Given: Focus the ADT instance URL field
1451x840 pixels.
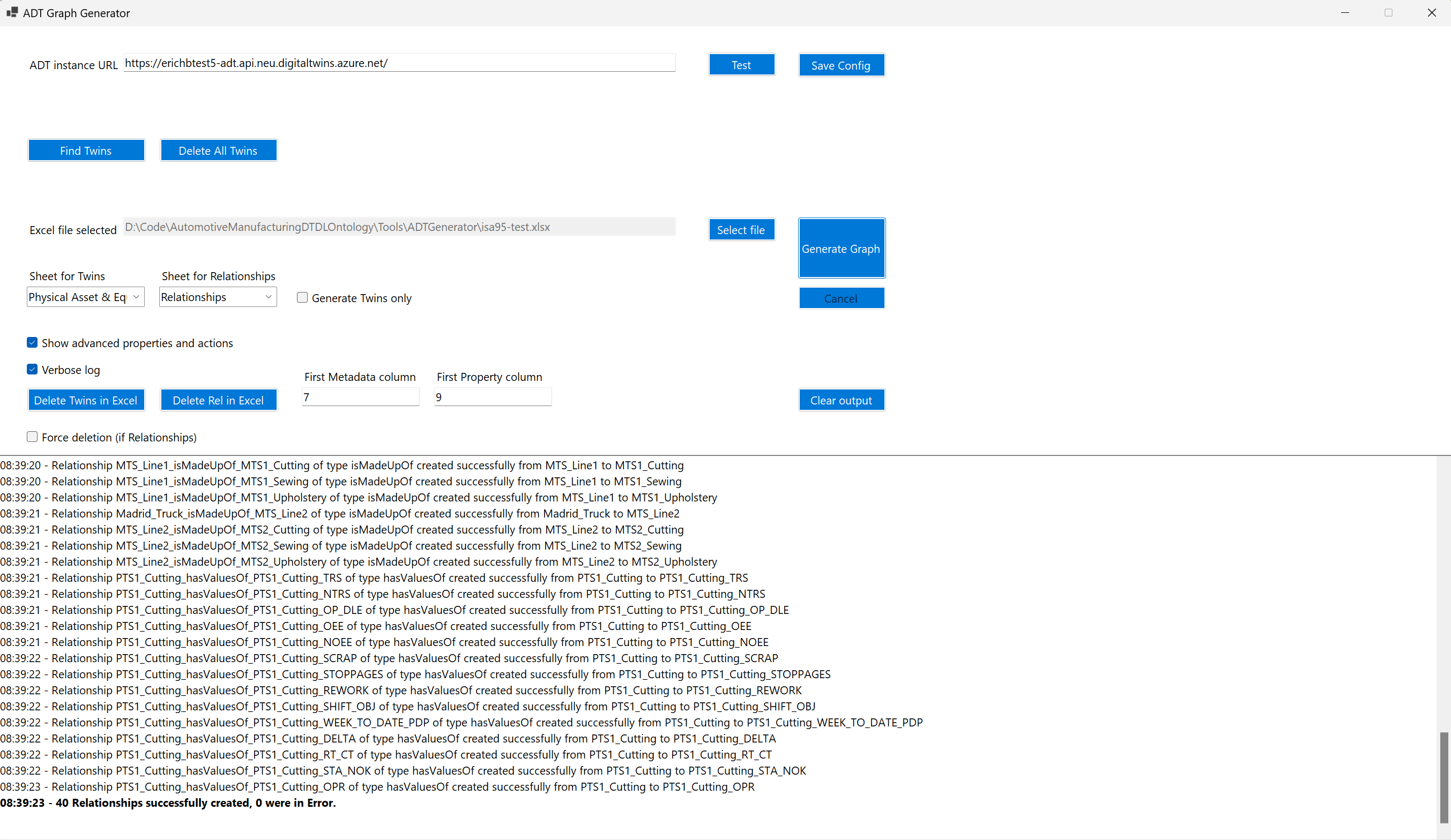Looking at the screenshot, I should coord(399,63).
